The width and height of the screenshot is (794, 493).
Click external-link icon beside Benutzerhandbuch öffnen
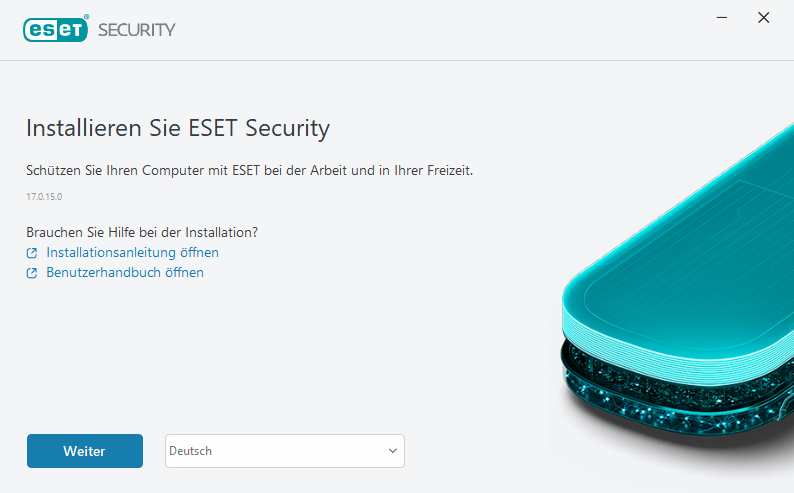pos(32,273)
